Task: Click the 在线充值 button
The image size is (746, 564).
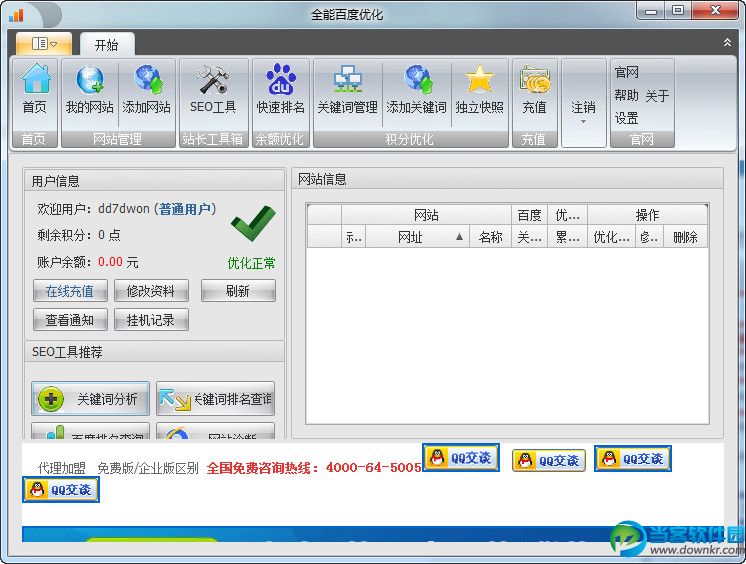Action: 70,291
